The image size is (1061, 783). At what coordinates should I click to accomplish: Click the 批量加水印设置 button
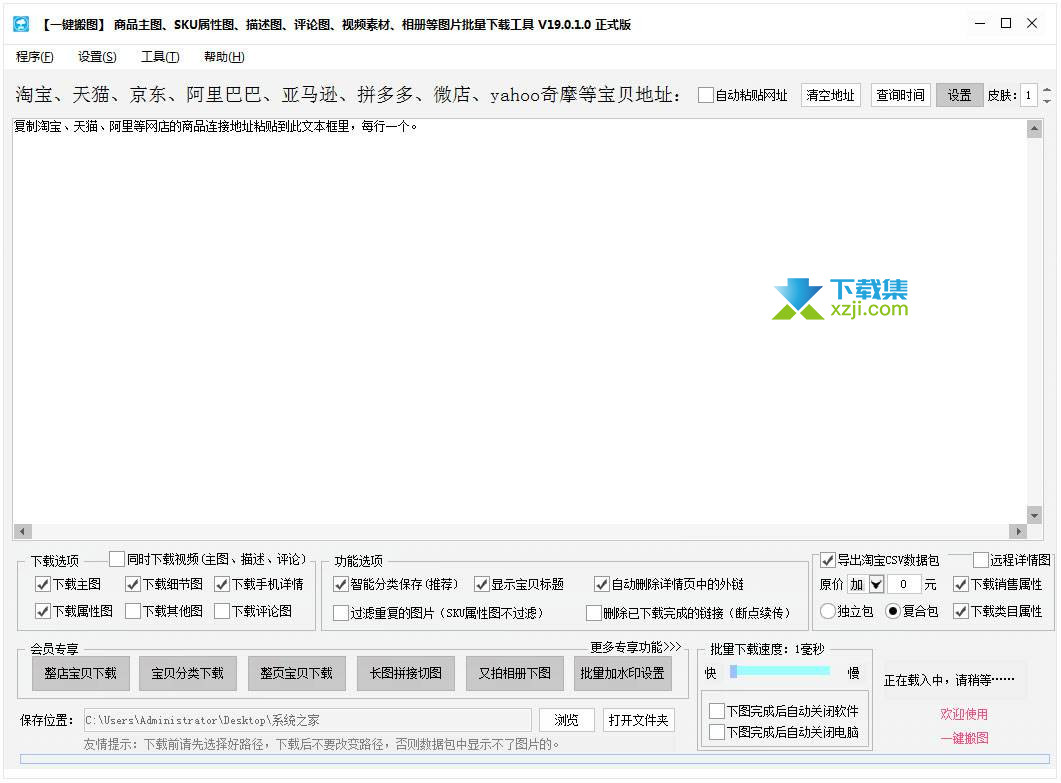pos(623,673)
